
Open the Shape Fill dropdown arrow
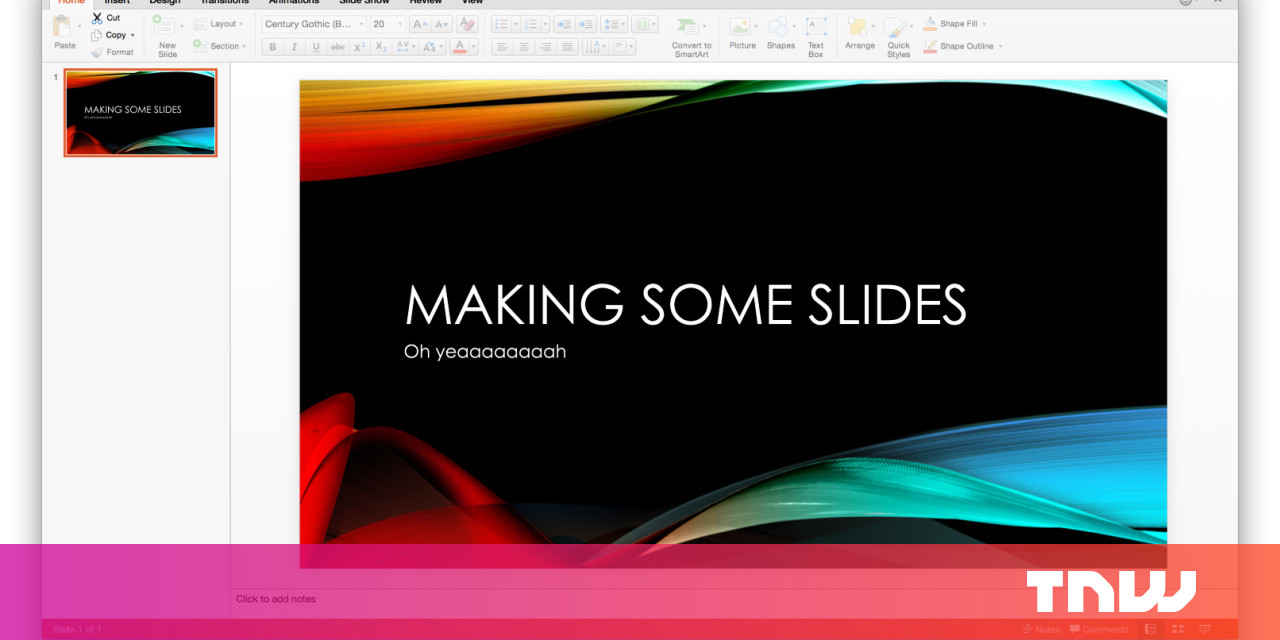pyautogui.click(x=984, y=24)
